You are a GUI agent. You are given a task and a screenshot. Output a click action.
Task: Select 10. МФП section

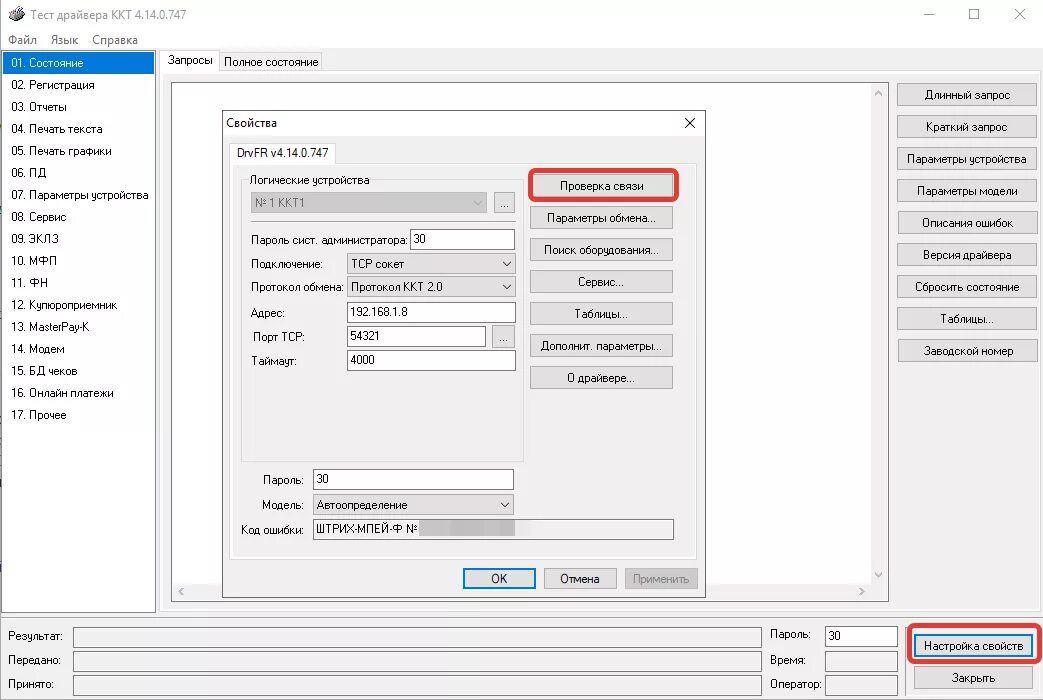pyautogui.click(x=78, y=261)
